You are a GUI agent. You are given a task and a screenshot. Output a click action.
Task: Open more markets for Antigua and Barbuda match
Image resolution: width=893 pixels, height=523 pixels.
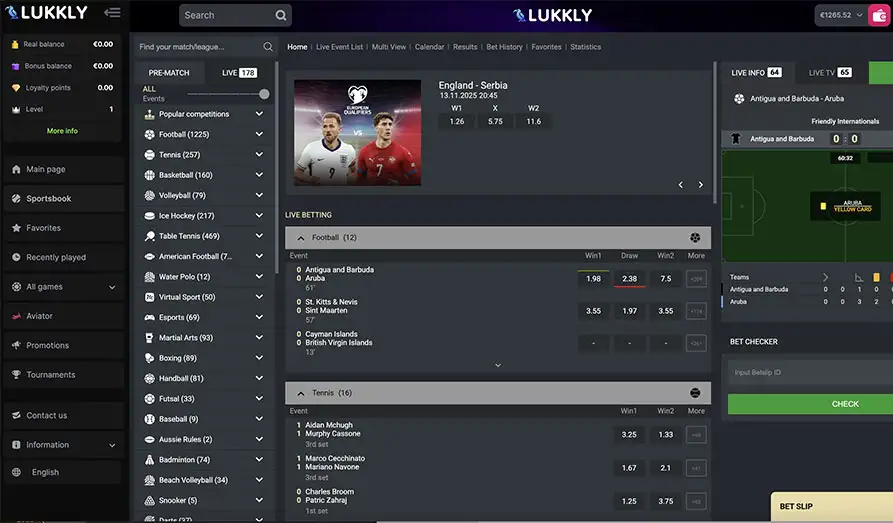tap(696, 279)
